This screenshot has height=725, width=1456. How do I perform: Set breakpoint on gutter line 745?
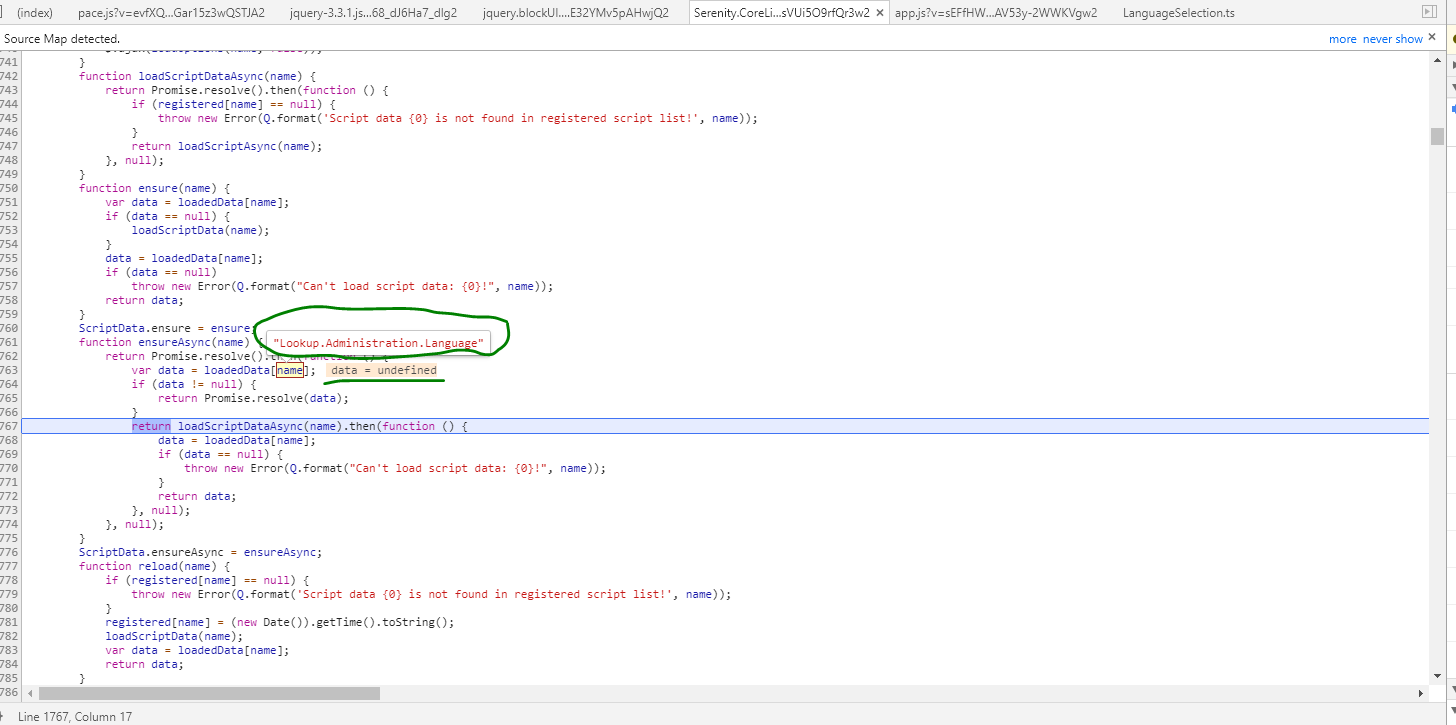[x=10, y=118]
